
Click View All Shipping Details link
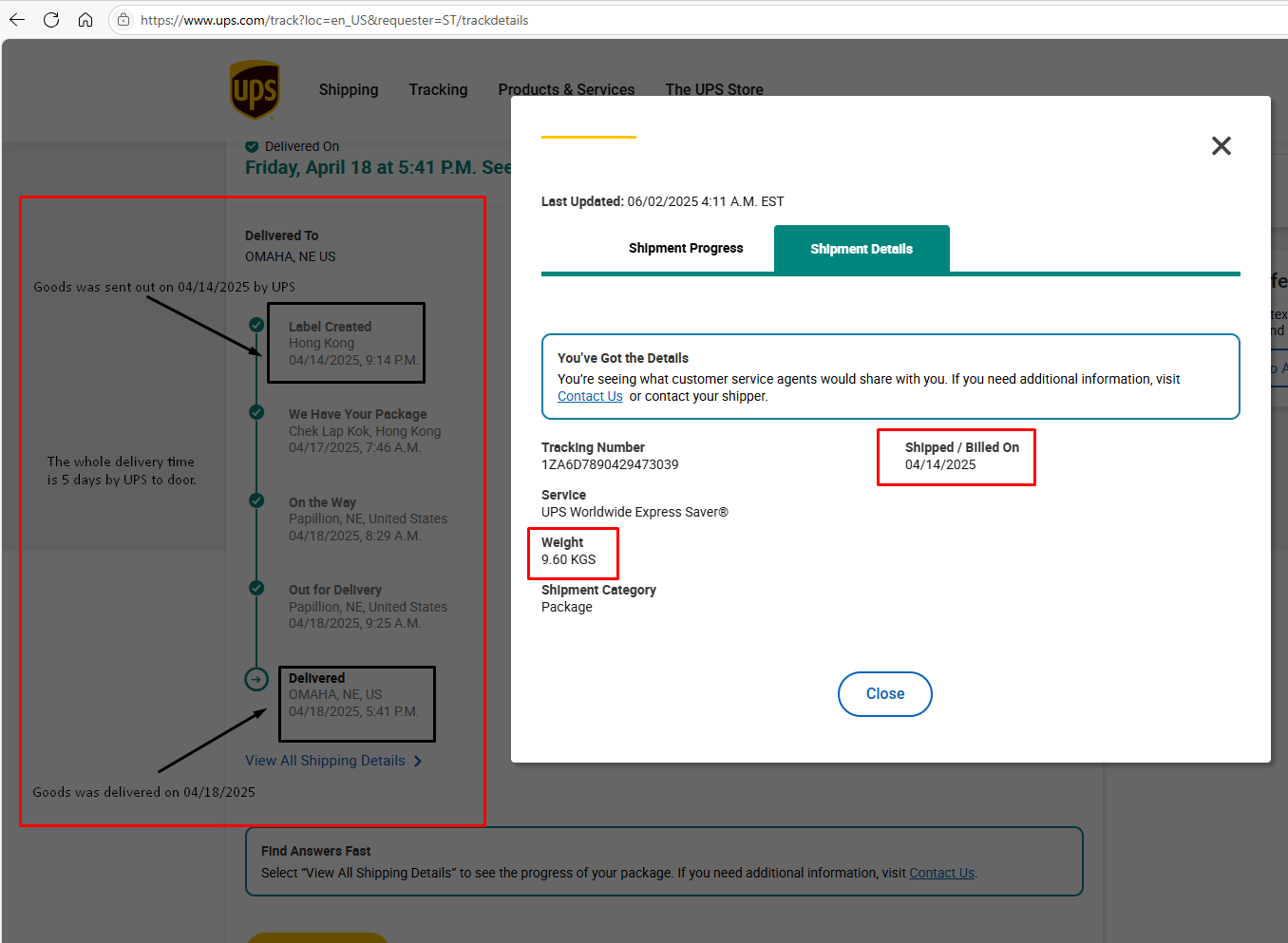[x=325, y=761]
